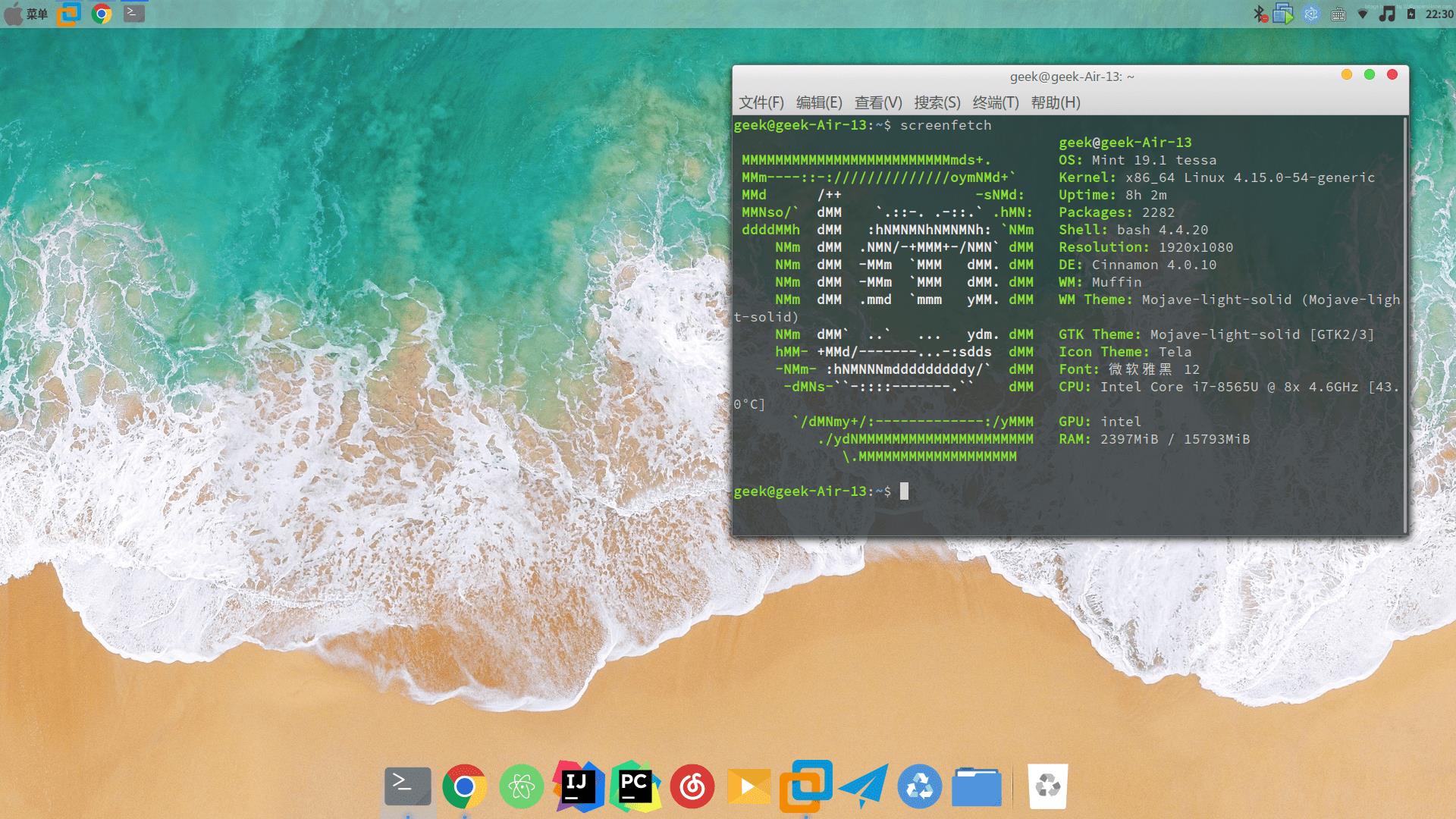Click the terminal icon in the top panel
This screenshot has height=819, width=1456.
(x=134, y=13)
